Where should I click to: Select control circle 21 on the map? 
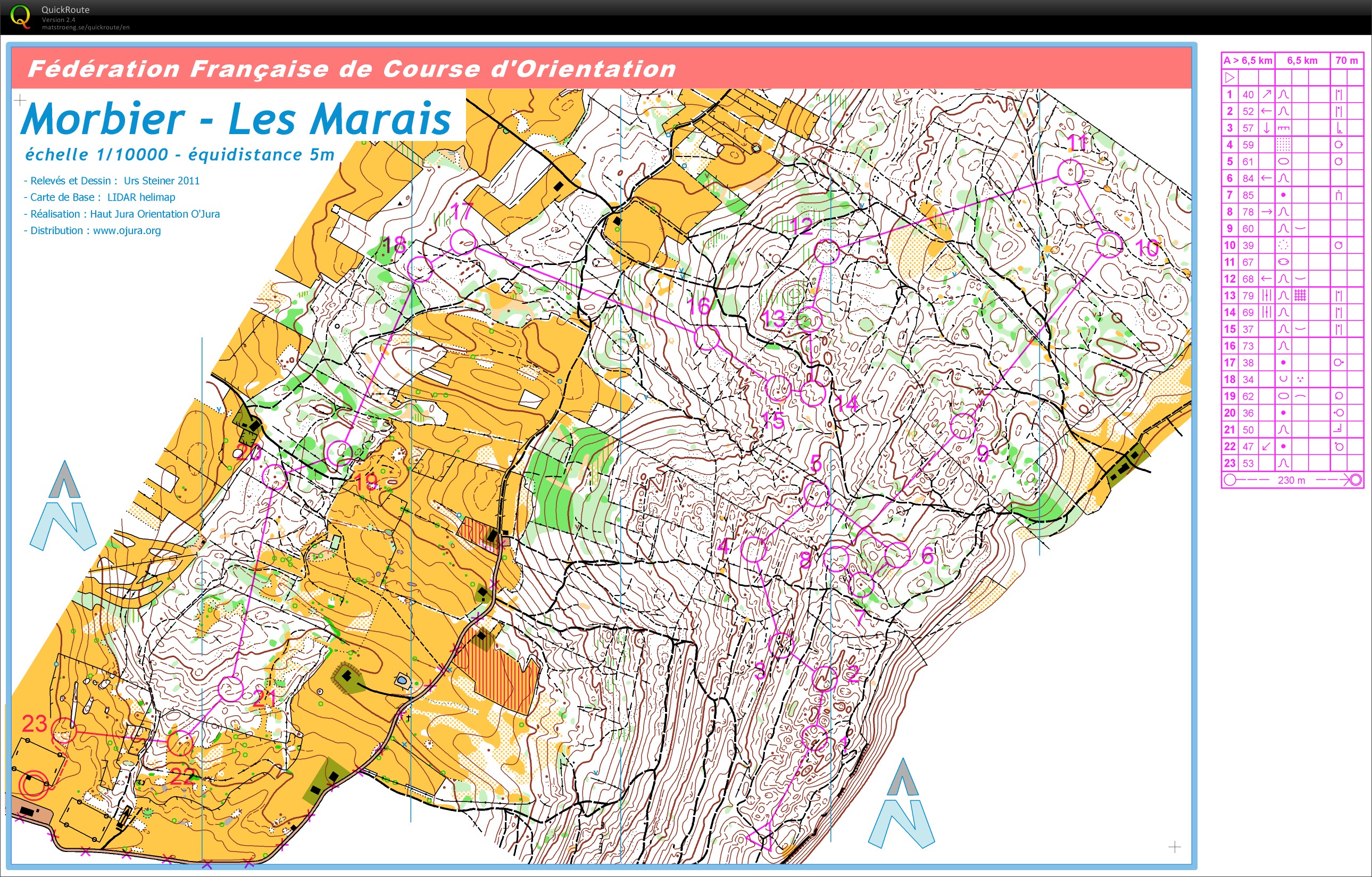pos(231,689)
